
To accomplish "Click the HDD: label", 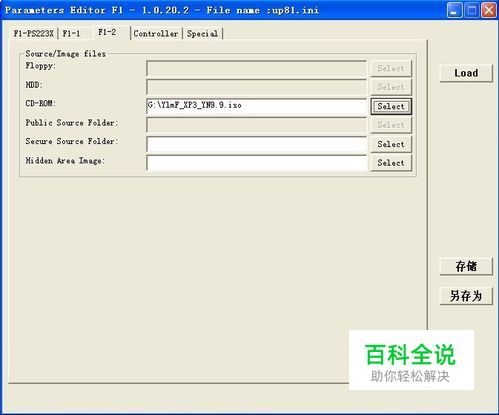I will click(34, 85).
